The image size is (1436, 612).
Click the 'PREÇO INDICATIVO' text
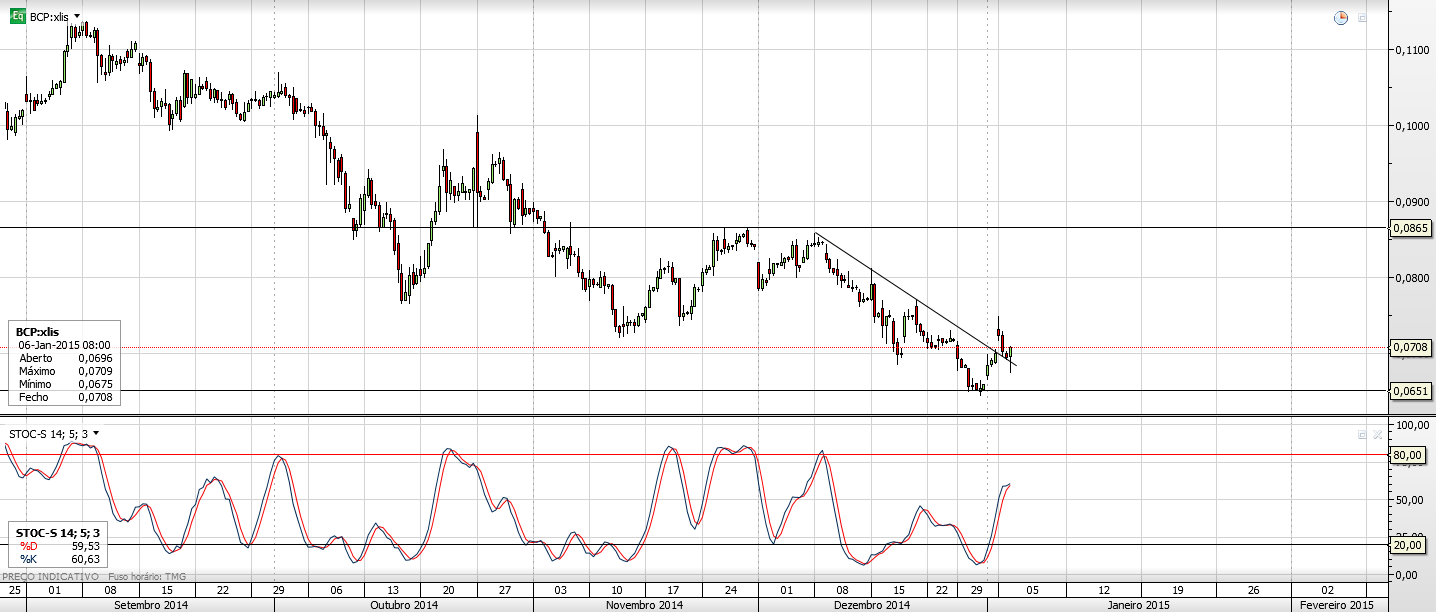click(x=50, y=577)
